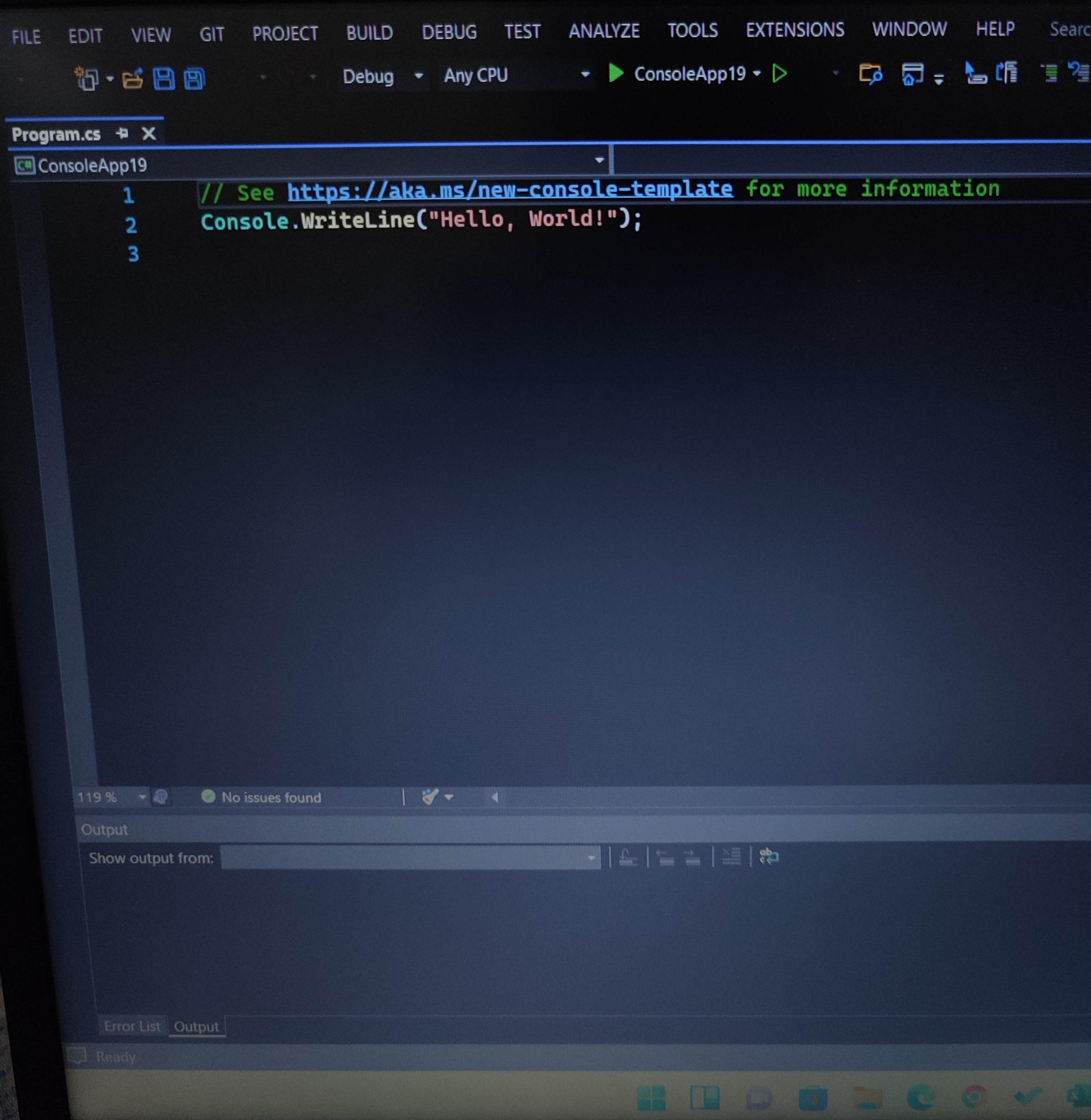Save the current file icon

click(x=164, y=78)
